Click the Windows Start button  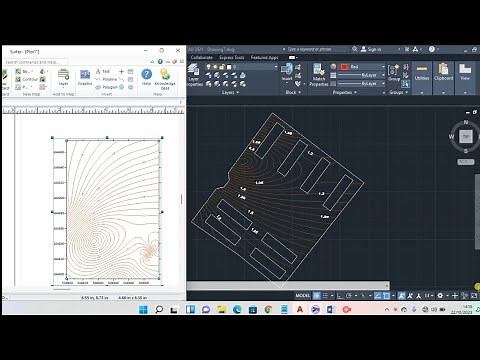click(x=143, y=309)
